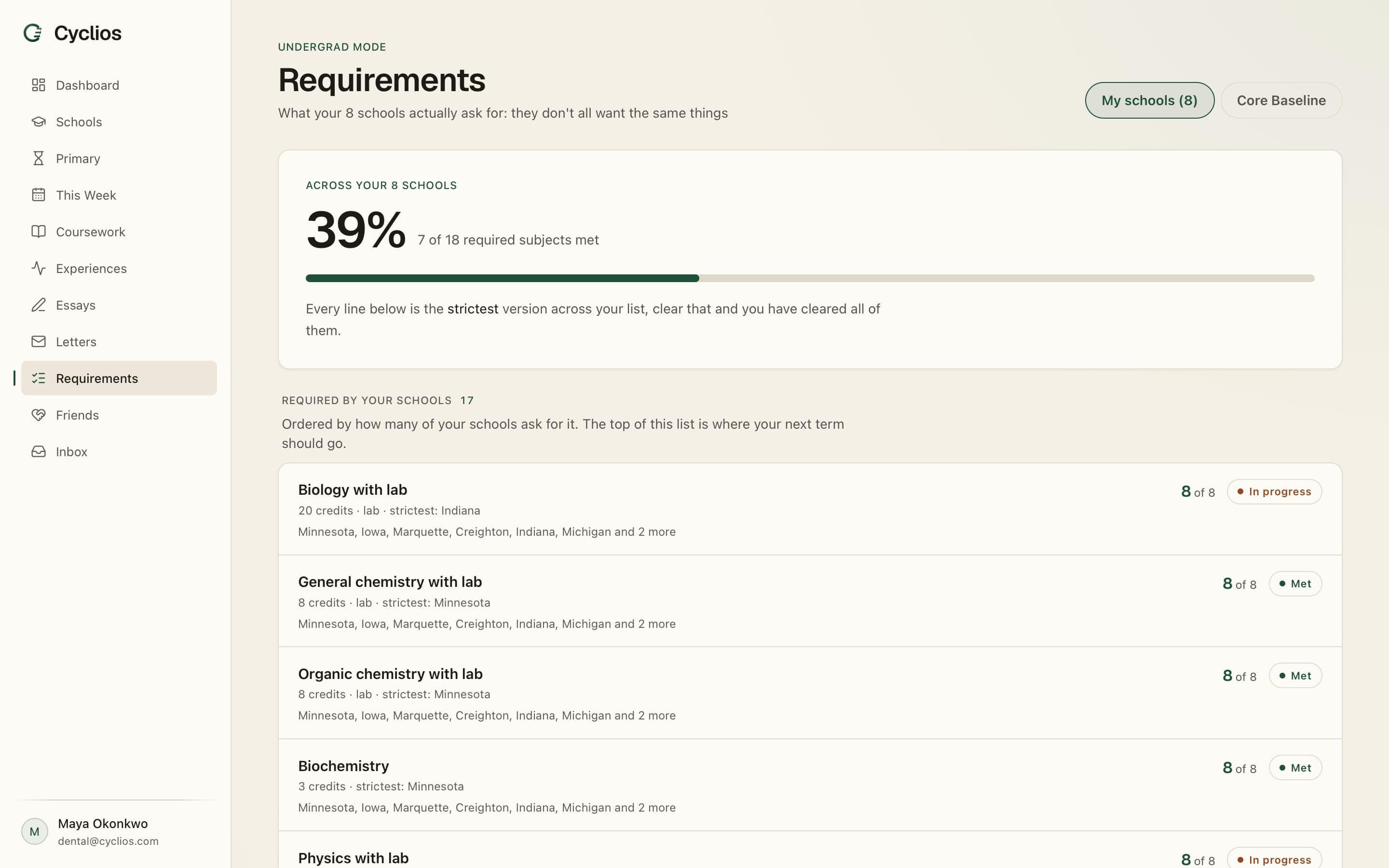Image resolution: width=1389 pixels, height=868 pixels.
Task: Open the Biology with lab requirement row
Action: (x=810, y=509)
